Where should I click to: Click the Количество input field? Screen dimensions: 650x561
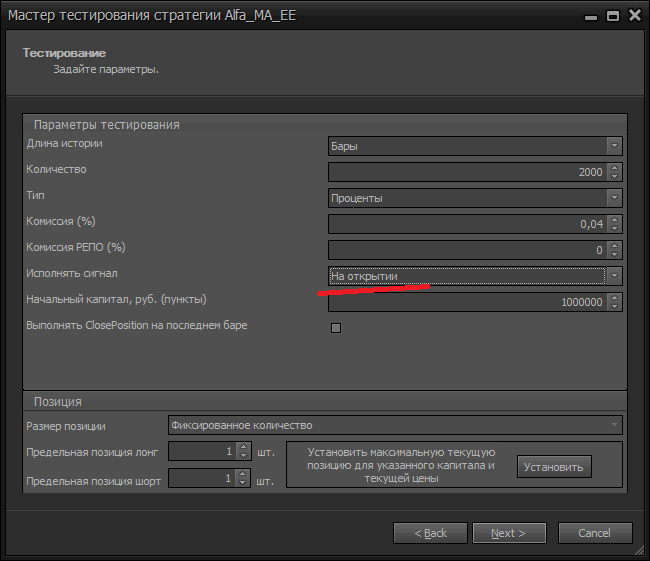click(x=466, y=172)
